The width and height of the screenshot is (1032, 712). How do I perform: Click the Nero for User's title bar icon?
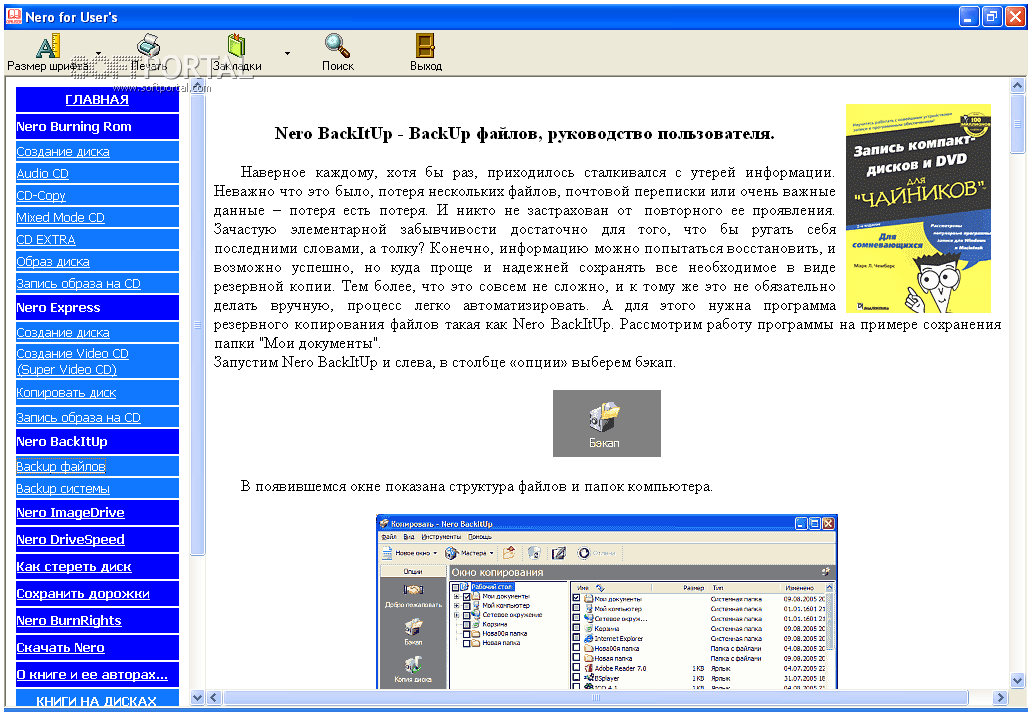point(13,16)
